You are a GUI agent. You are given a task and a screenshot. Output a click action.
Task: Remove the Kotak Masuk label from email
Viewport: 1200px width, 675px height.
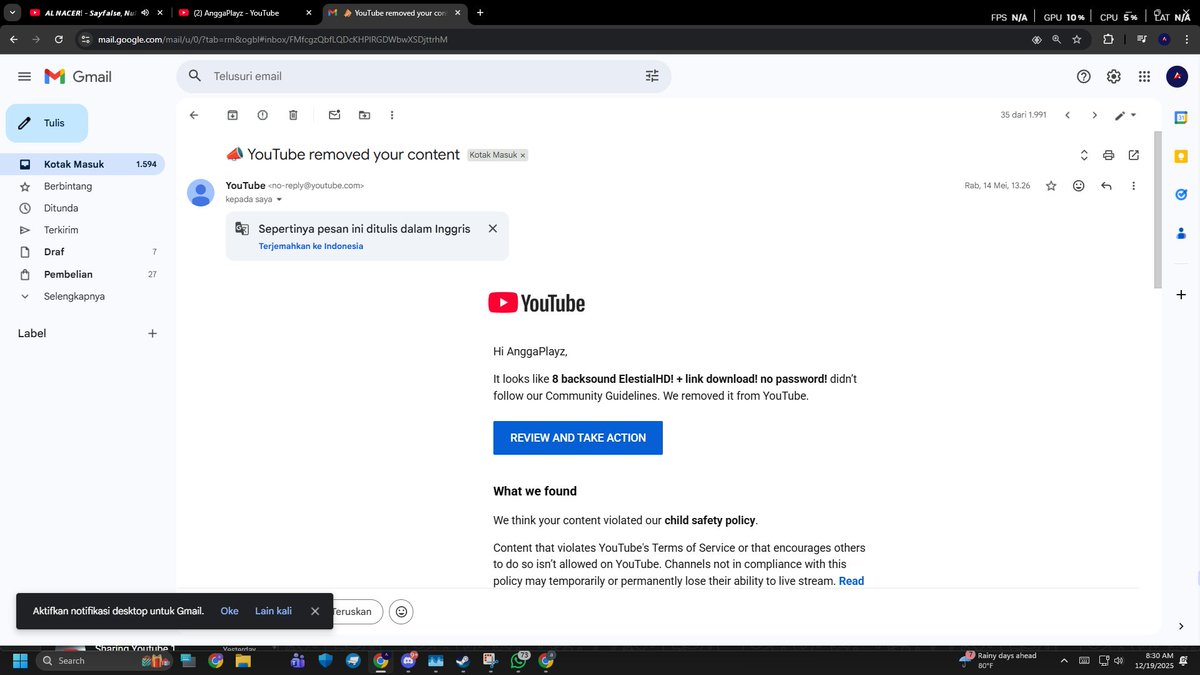click(522, 156)
